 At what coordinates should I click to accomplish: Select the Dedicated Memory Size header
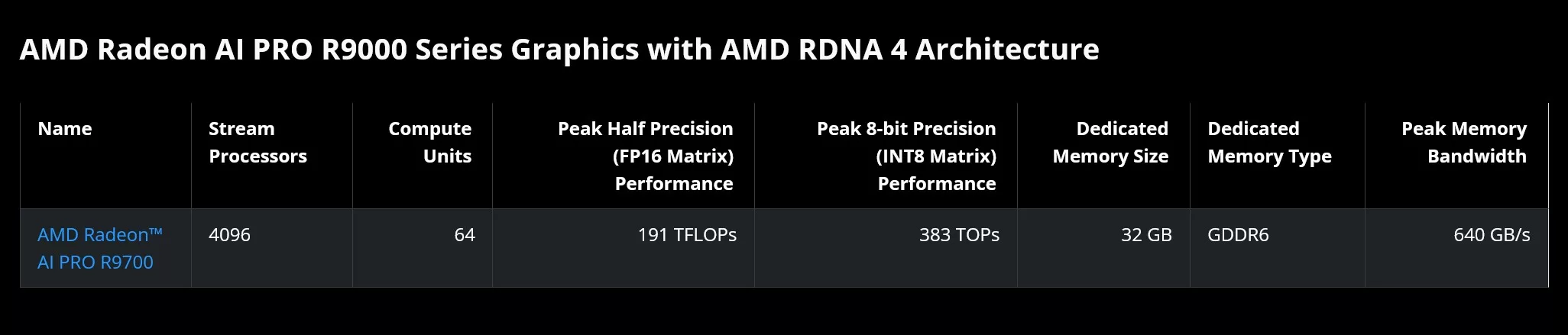click(1110, 143)
